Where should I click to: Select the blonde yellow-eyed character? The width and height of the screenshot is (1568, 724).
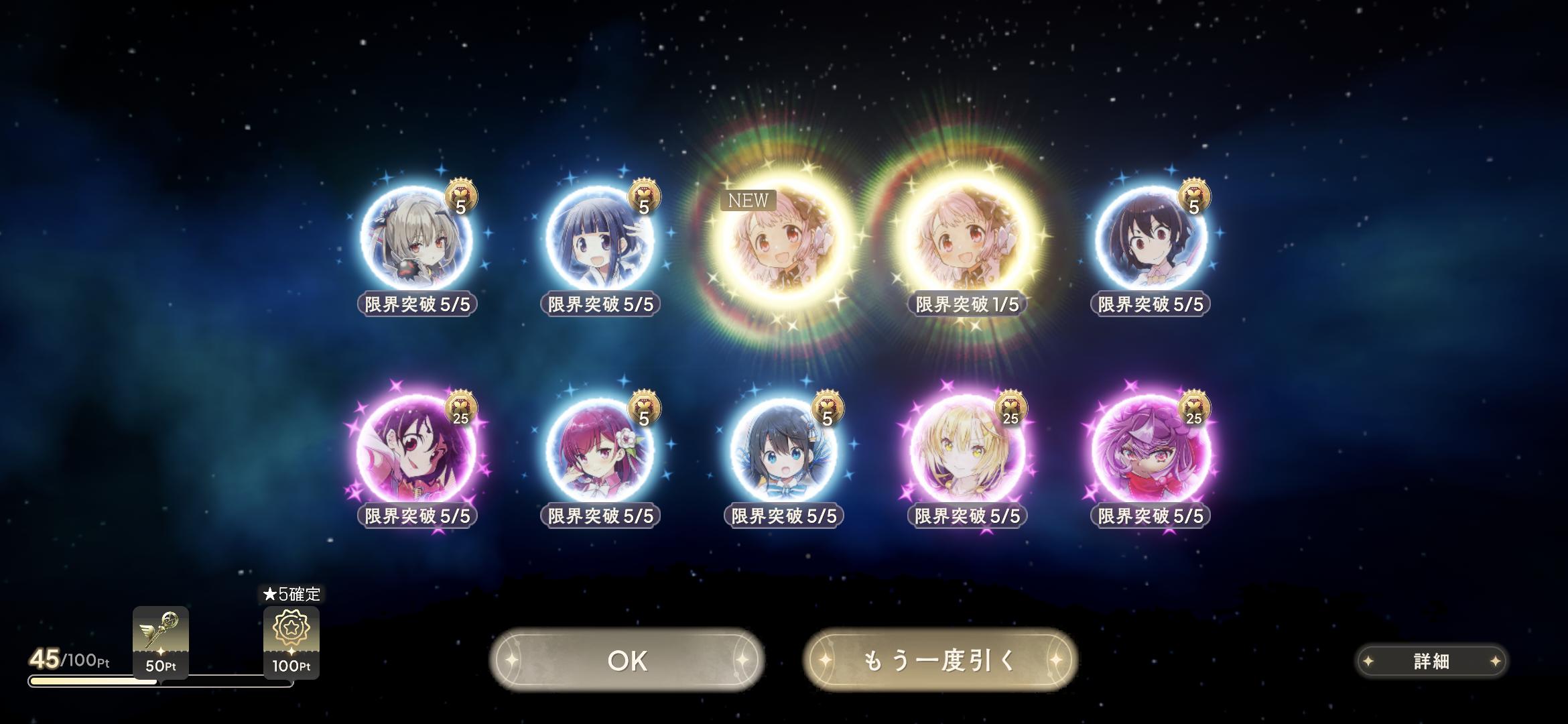click(967, 450)
